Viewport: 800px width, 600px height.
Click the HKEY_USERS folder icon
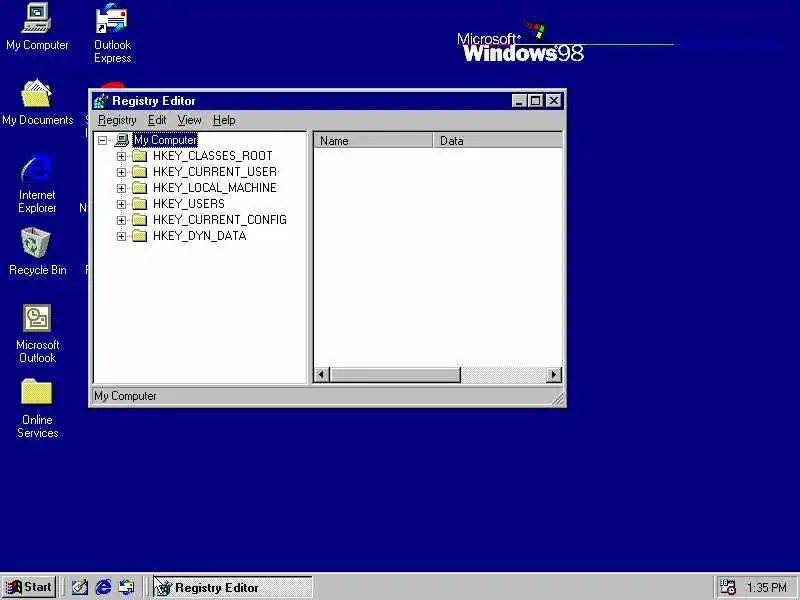(140, 204)
